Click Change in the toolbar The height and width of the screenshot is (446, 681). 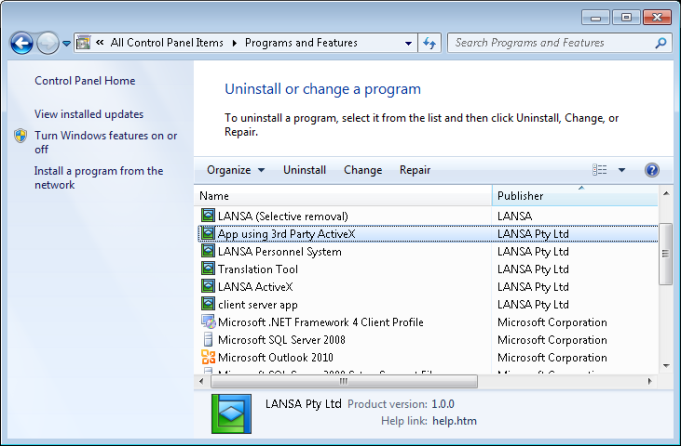[363, 170]
